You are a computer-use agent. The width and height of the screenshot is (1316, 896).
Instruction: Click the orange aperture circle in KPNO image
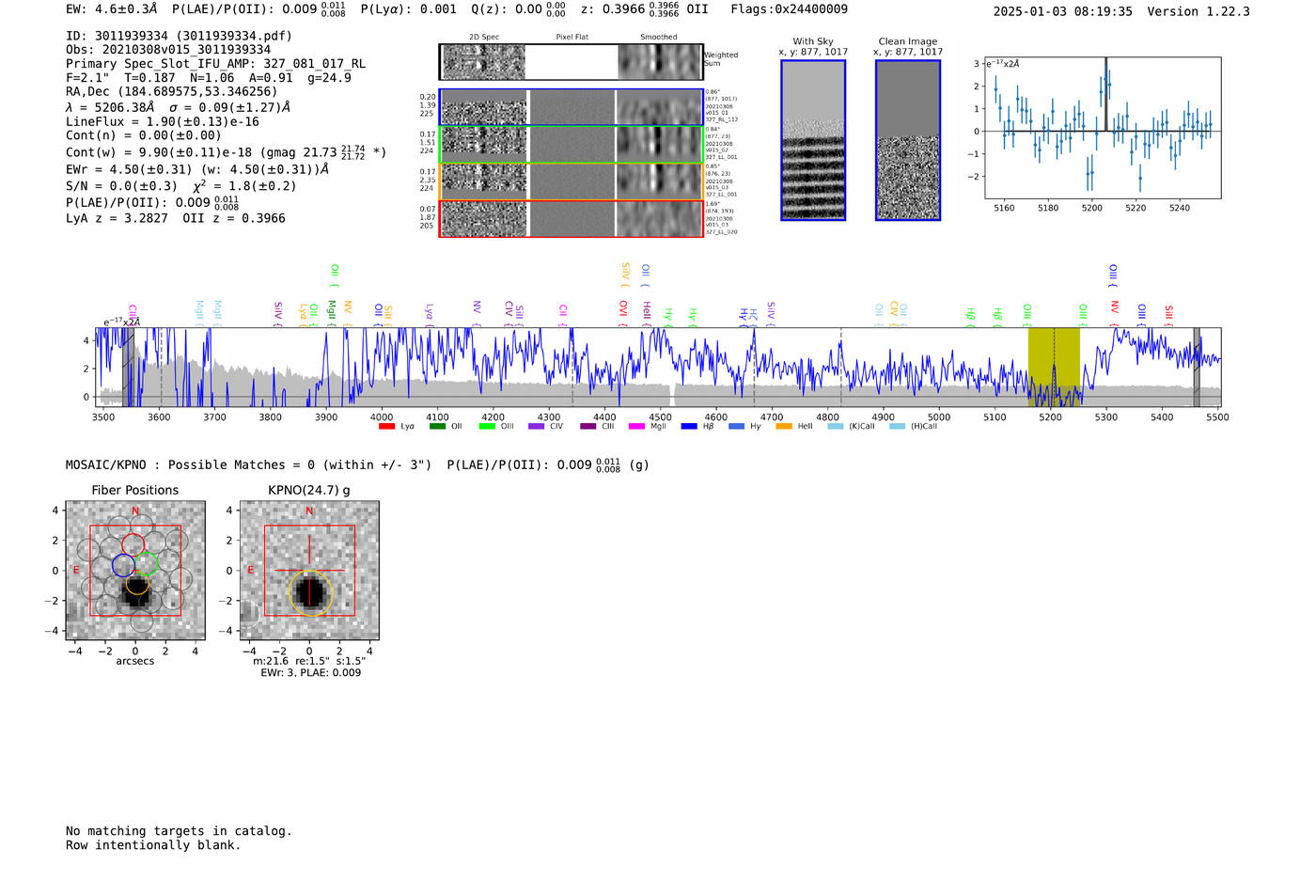(309, 593)
